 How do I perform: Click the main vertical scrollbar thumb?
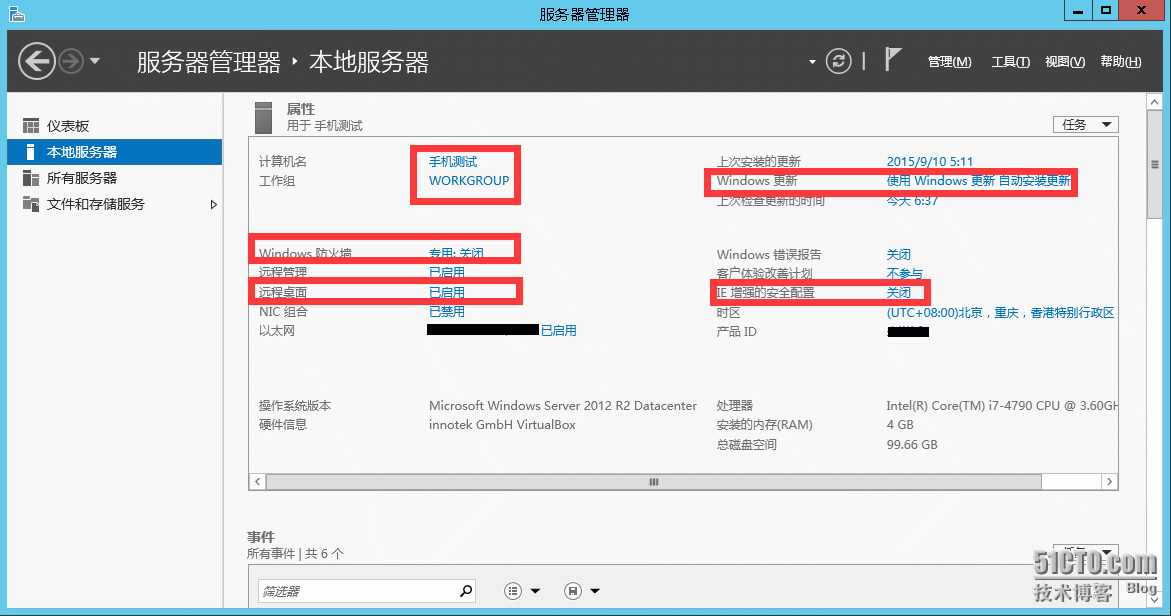(1155, 165)
